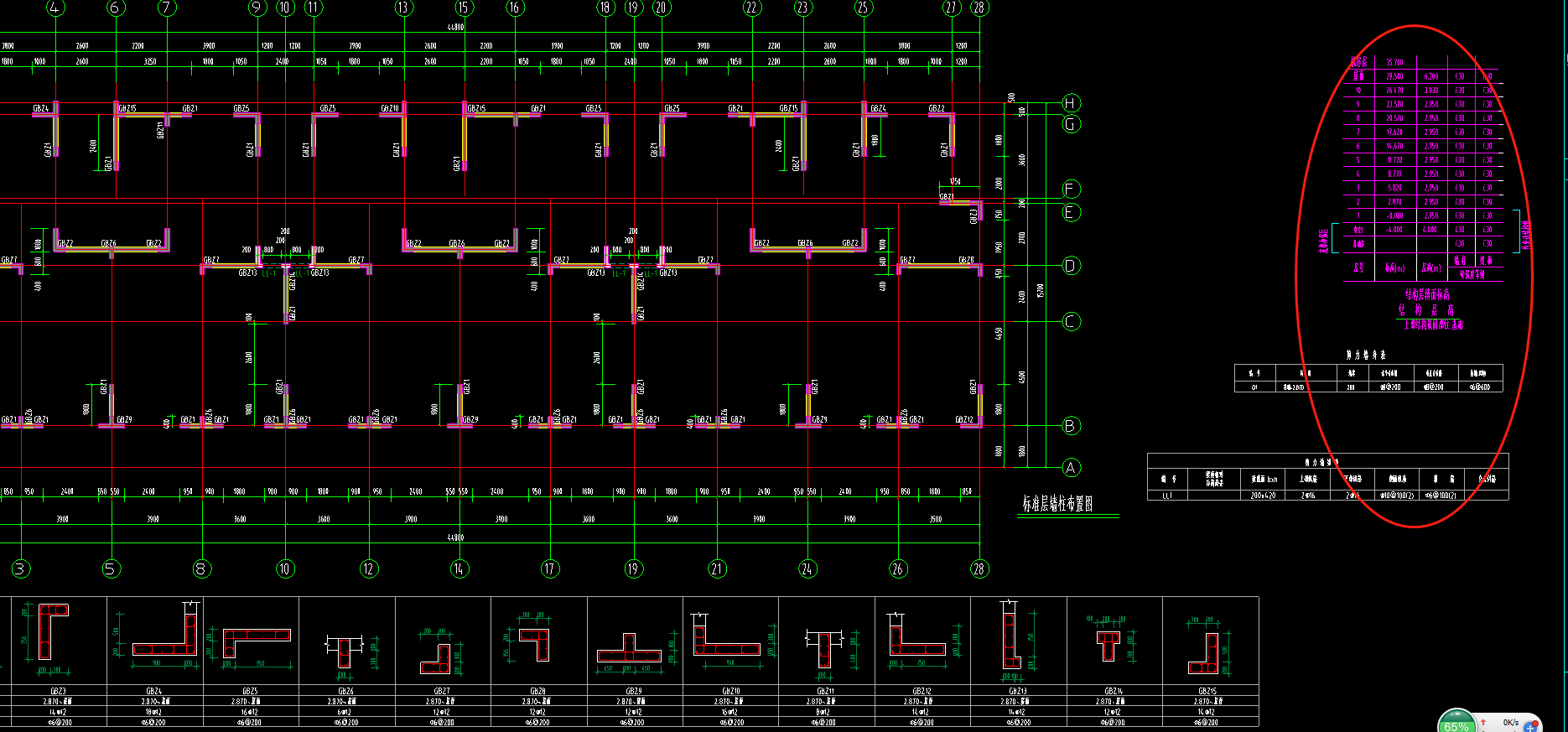Pick the row axis bubble F

pyautogui.click(x=1071, y=189)
